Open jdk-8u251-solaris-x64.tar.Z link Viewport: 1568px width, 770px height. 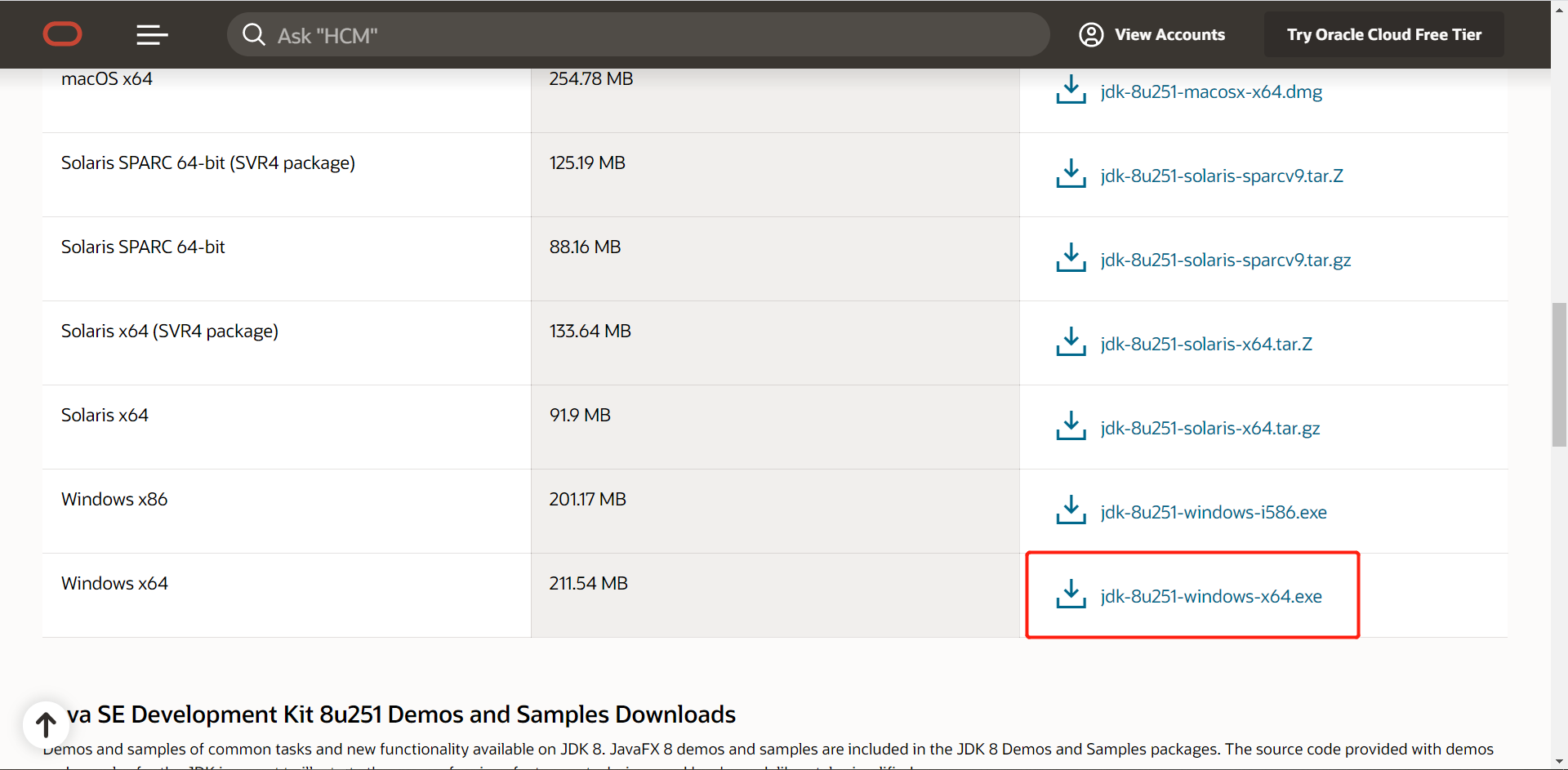[1206, 344]
